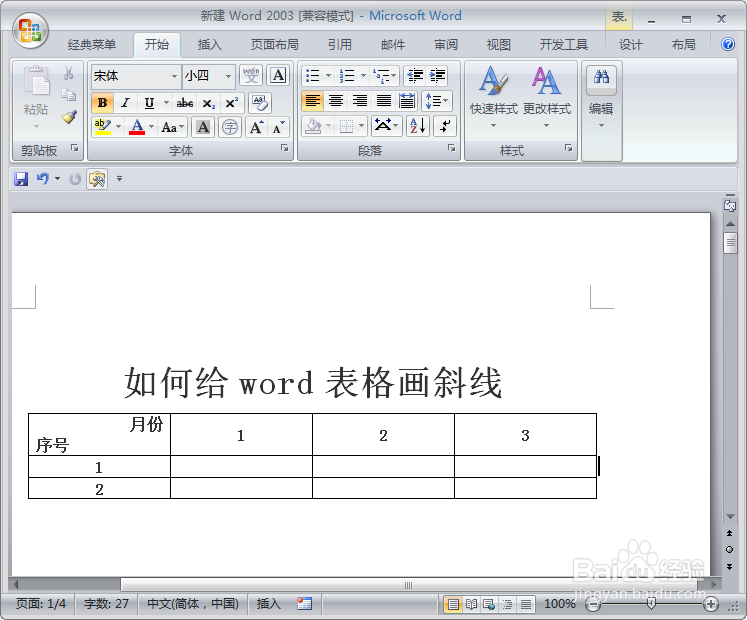This screenshot has width=747, height=620.
Task: Apply Superscript formatting
Action: click(232, 102)
